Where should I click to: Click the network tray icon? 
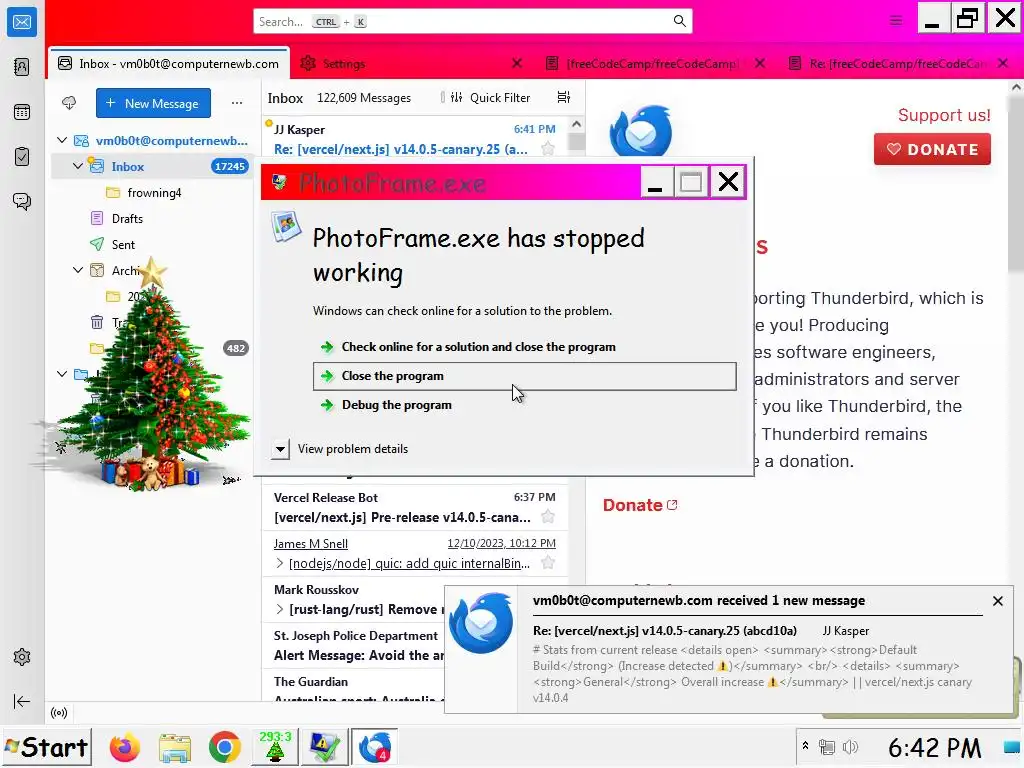(827, 747)
